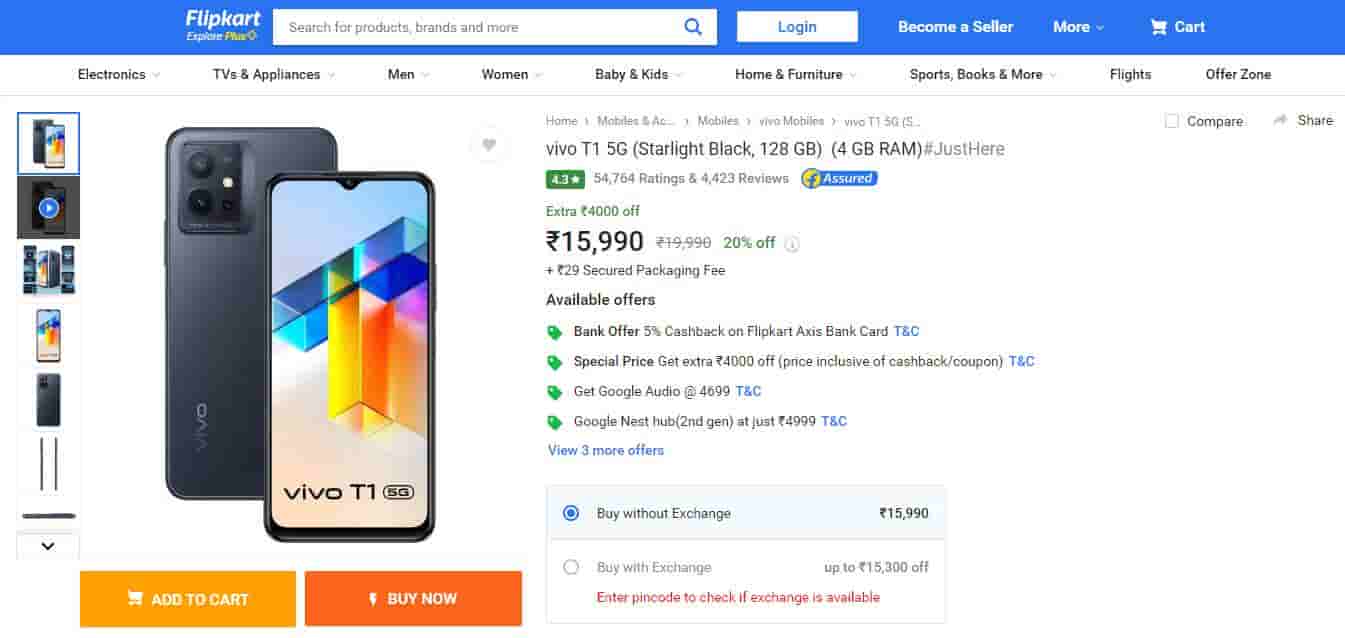Open the Flights menu item
Viewport: 1345px width, 638px height.
(1130, 74)
